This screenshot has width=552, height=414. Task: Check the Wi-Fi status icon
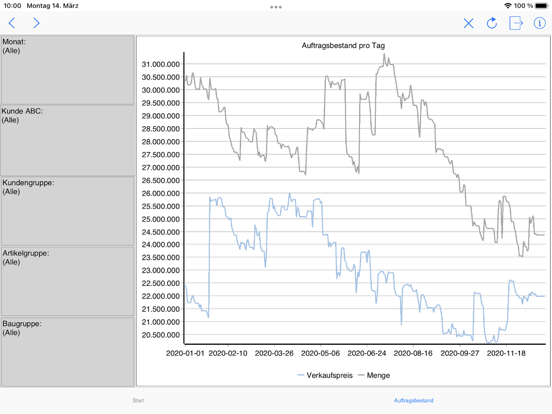508,6
